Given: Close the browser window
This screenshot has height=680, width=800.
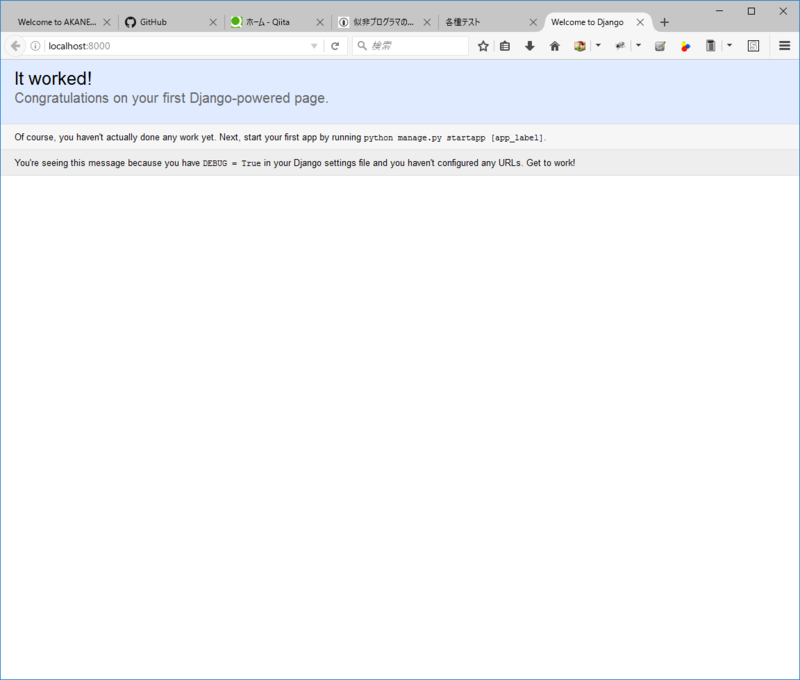Looking at the screenshot, I should tap(783, 11).
